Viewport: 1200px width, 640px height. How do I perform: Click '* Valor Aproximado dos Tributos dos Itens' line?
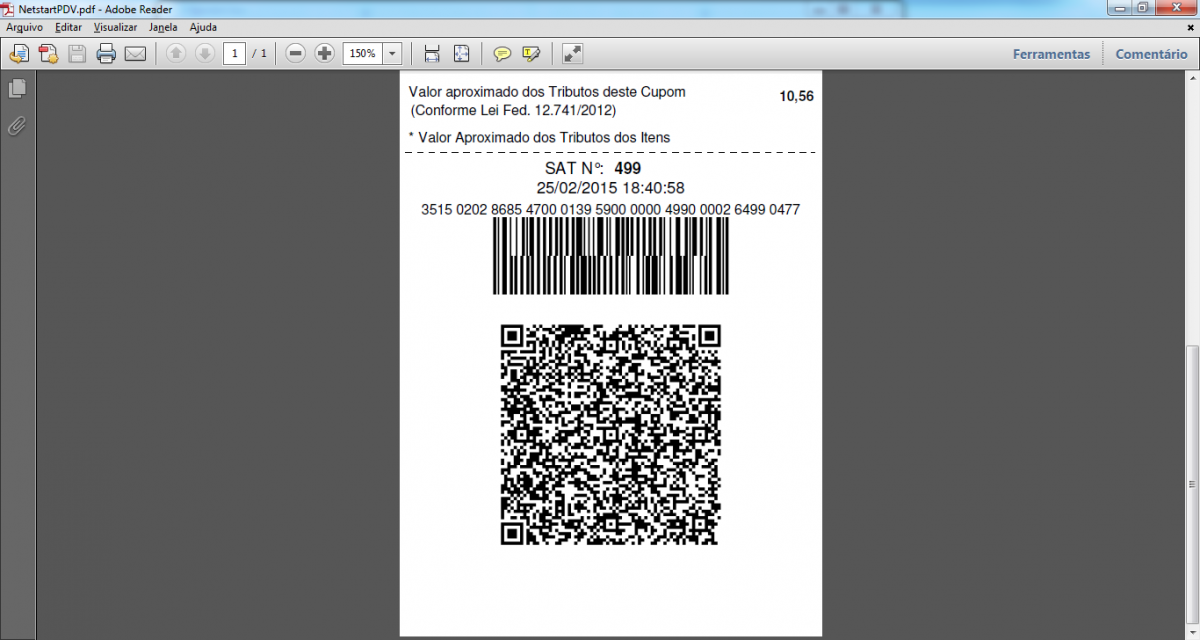[539, 137]
